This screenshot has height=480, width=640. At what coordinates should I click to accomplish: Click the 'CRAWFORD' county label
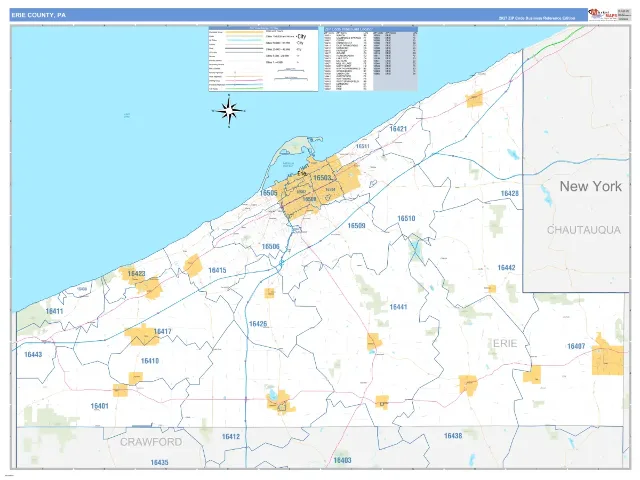pos(151,442)
